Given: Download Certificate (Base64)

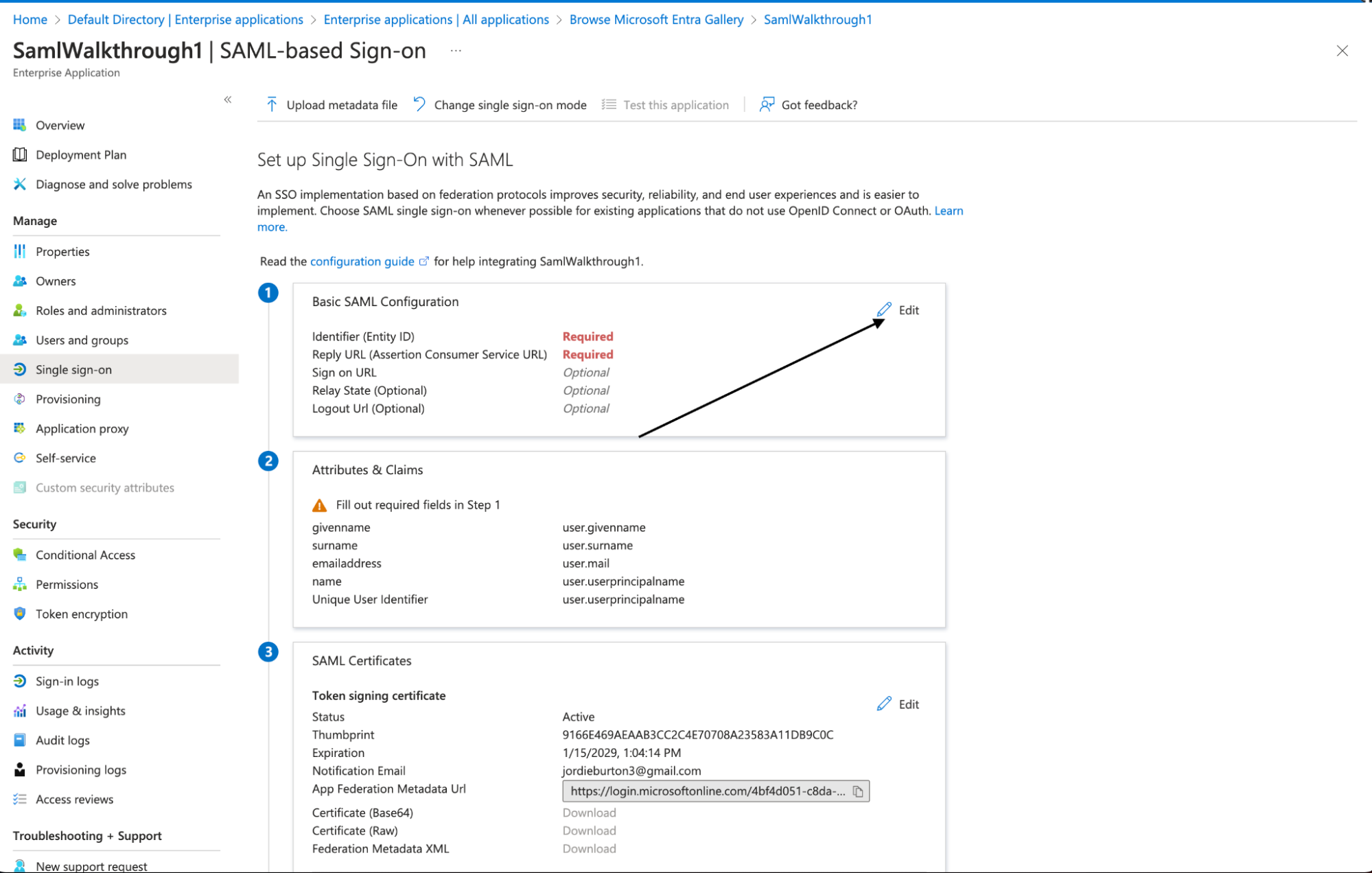Looking at the screenshot, I should [x=589, y=813].
